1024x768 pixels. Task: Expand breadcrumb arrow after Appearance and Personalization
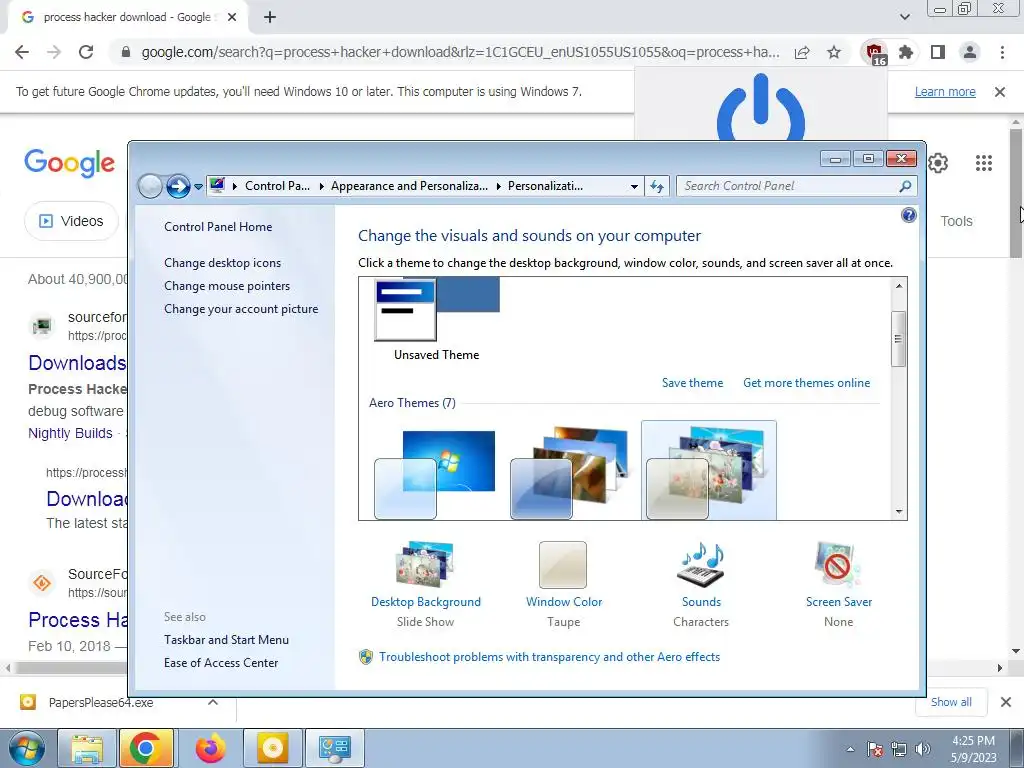[498, 186]
